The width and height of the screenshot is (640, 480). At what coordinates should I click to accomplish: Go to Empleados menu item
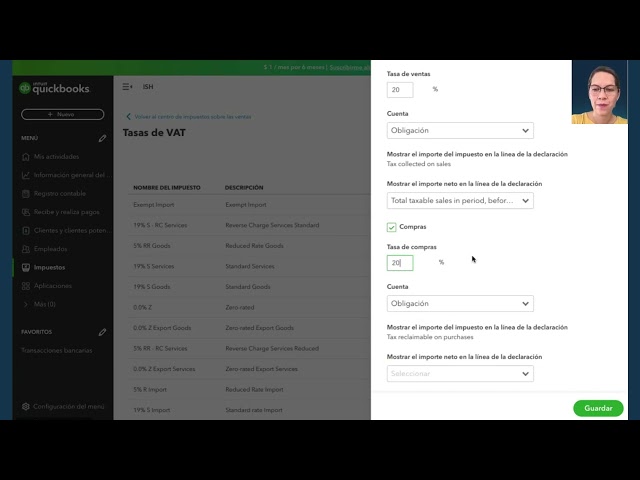50,249
